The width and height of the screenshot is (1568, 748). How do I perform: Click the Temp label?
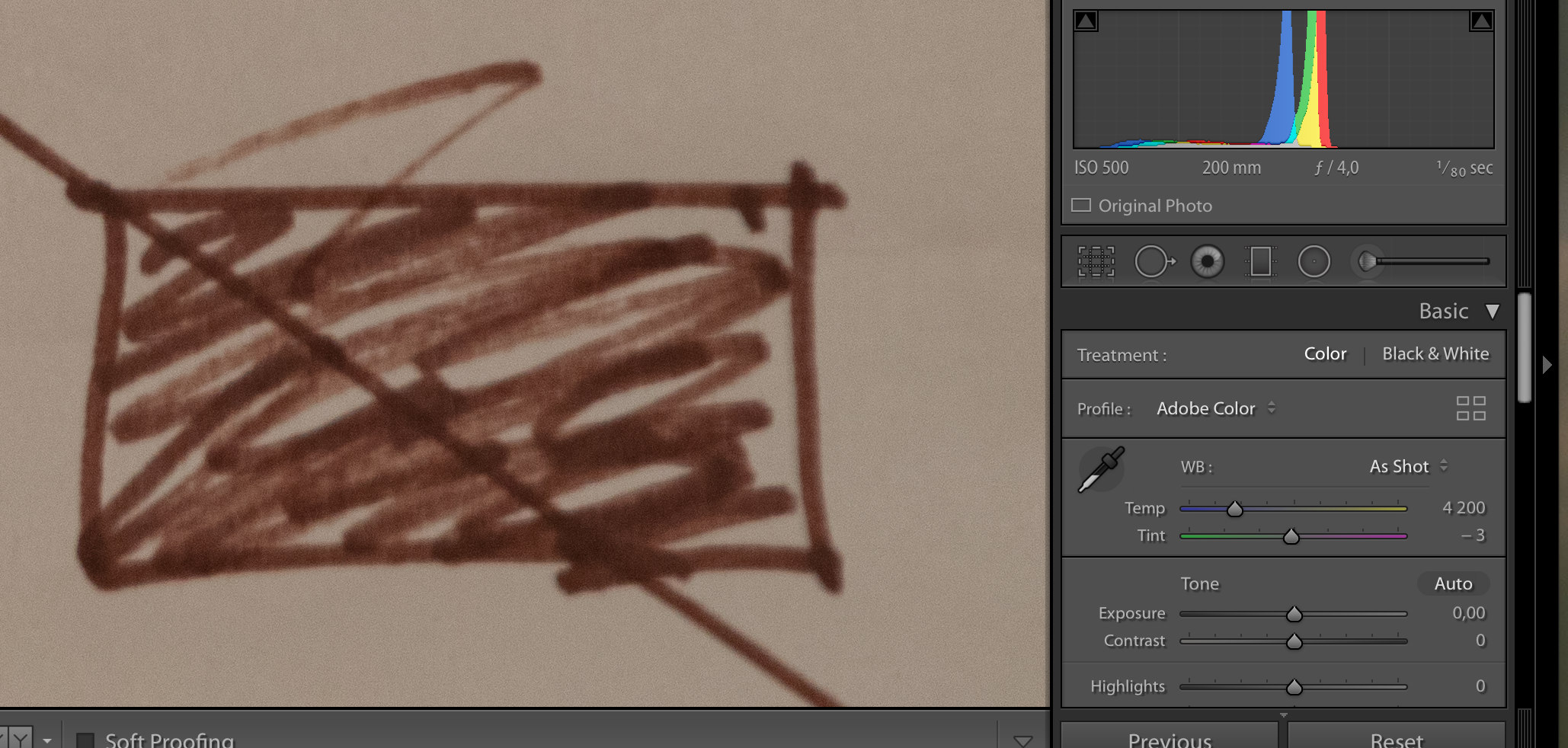point(1144,508)
